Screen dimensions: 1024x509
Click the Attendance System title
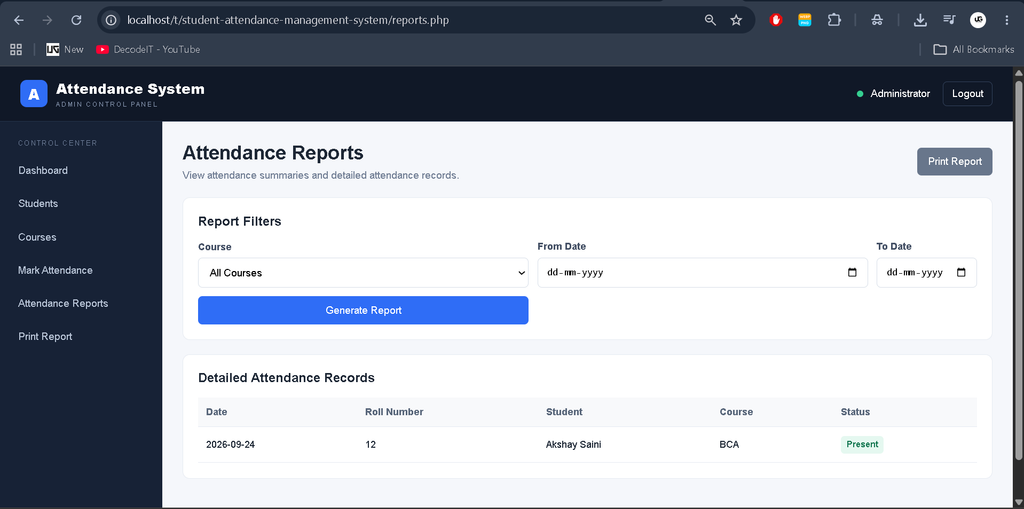(130, 89)
